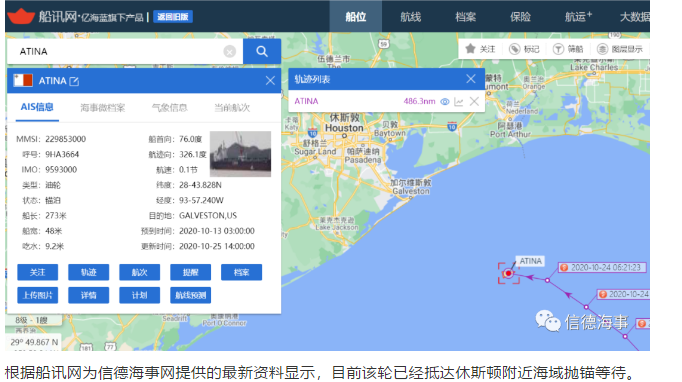Viewport: 682px width, 382px height.
Task: Open the 图层显示 layer display menu
Action: click(620, 49)
